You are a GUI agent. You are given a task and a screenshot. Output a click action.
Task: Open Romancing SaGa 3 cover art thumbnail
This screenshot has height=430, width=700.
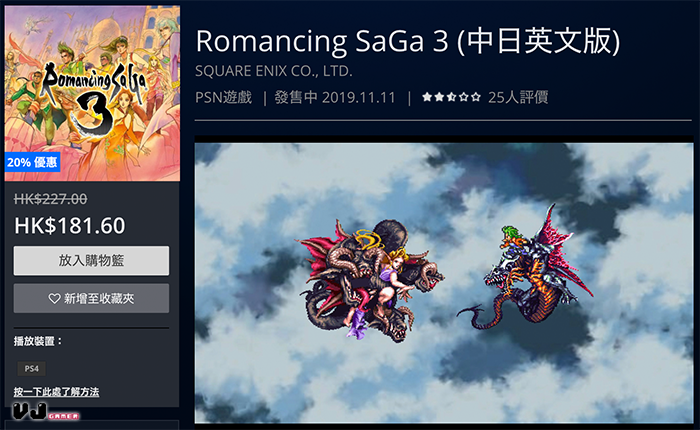(92, 93)
